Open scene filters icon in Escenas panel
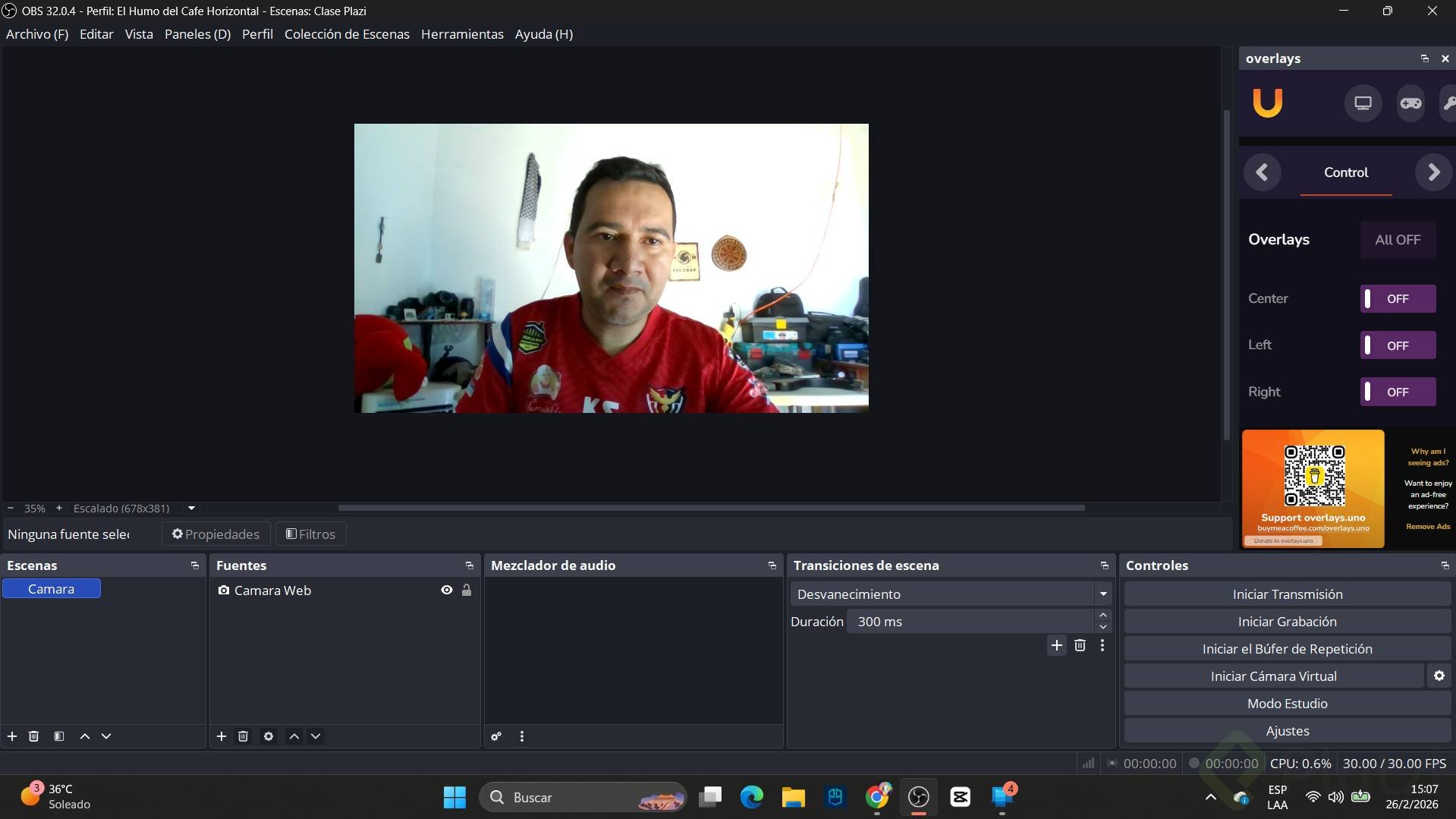1456x819 pixels. coord(59,736)
